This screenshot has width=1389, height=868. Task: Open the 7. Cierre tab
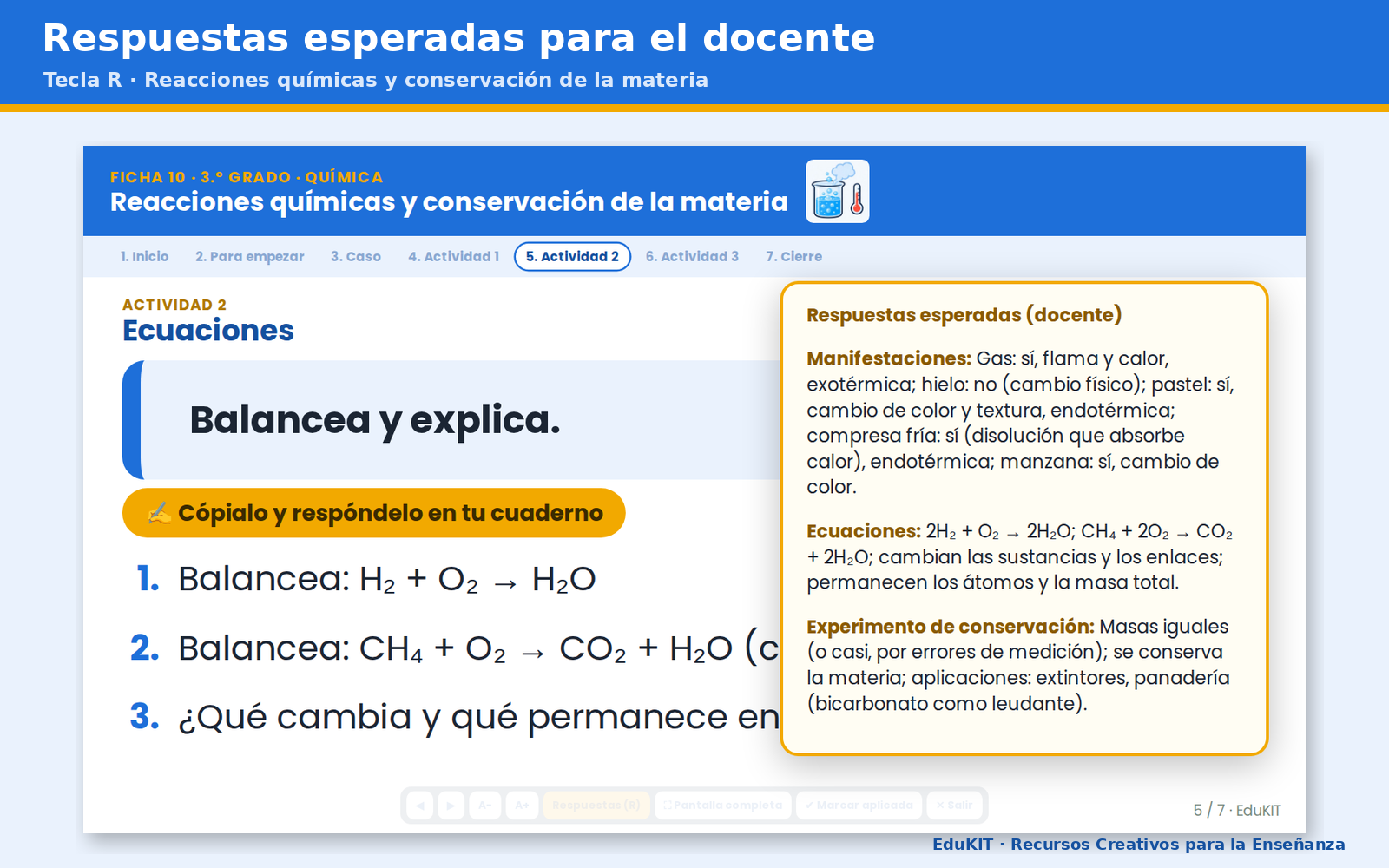[x=793, y=257]
